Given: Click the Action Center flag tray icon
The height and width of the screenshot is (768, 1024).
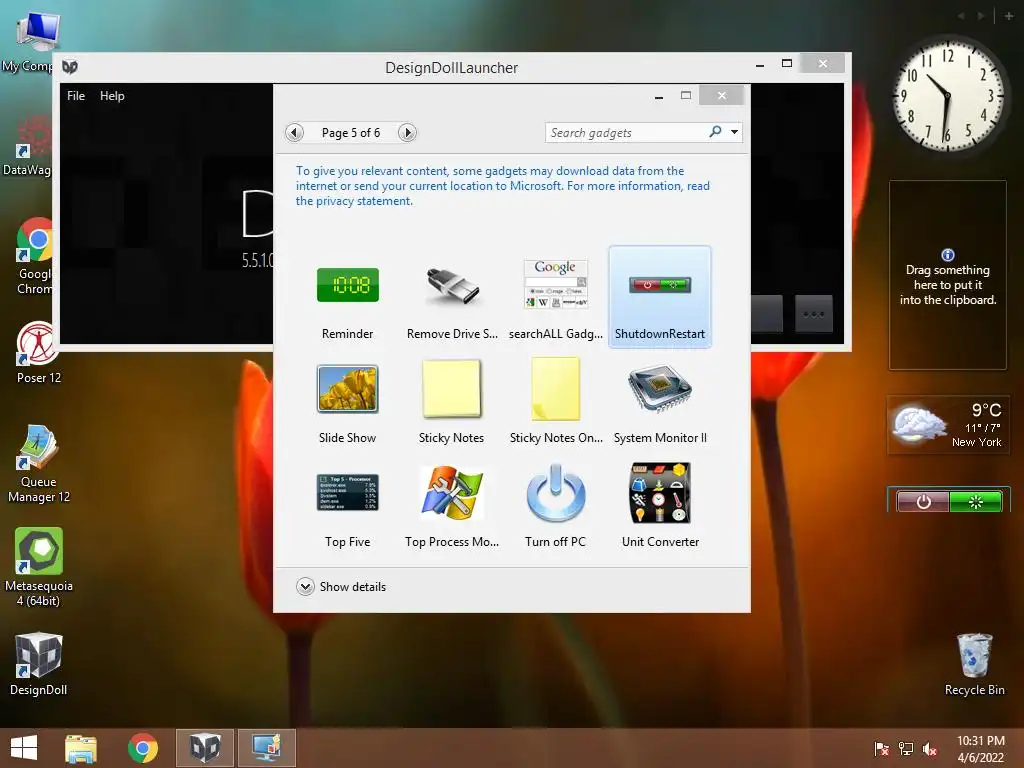Looking at the screenshot, I should coord(882,749).
